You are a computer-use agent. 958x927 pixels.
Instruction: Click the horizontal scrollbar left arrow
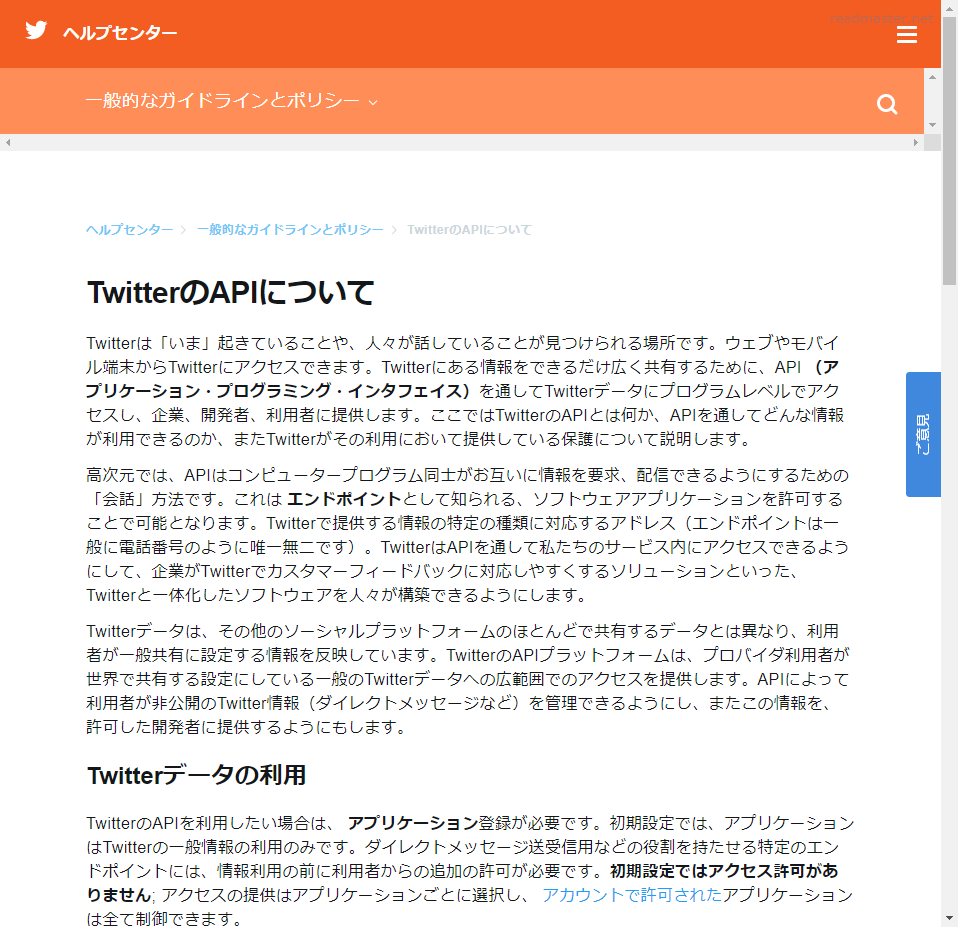(x=8, y=143)
